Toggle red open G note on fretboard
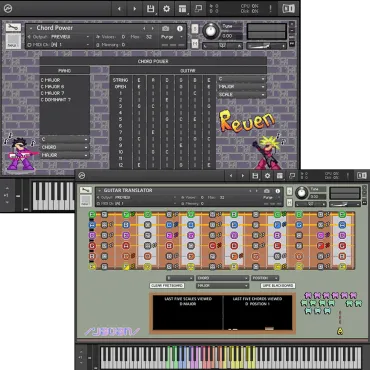Screen dimensions: 370x370 [x=93, y=246]
